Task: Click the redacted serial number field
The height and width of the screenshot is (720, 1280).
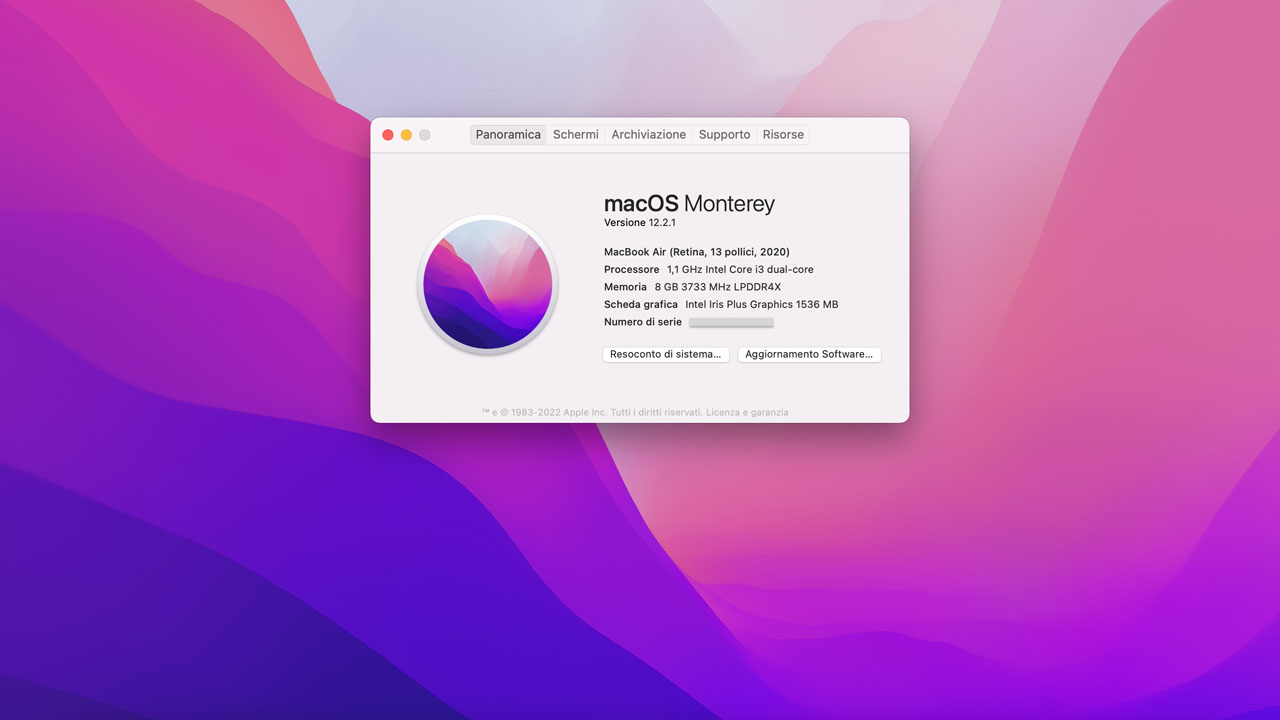Action: pos(731,322)
